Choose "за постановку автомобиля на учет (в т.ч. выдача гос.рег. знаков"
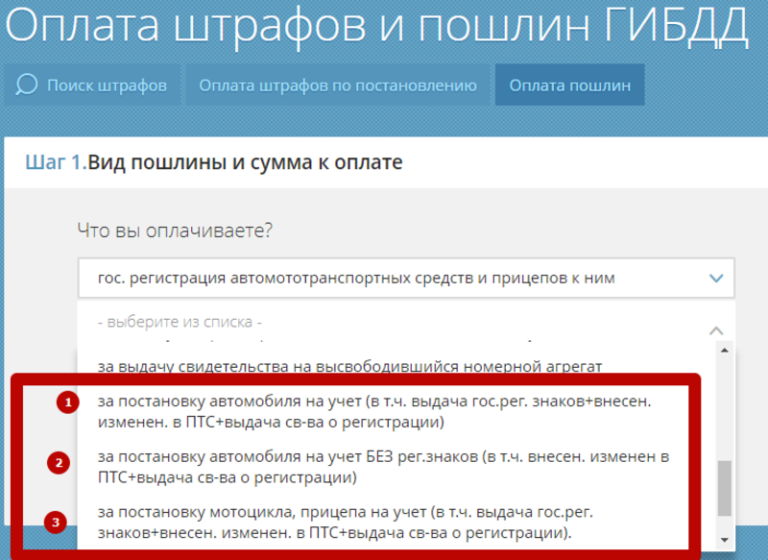The image size is (768, 560). click(x=375, y=412)
